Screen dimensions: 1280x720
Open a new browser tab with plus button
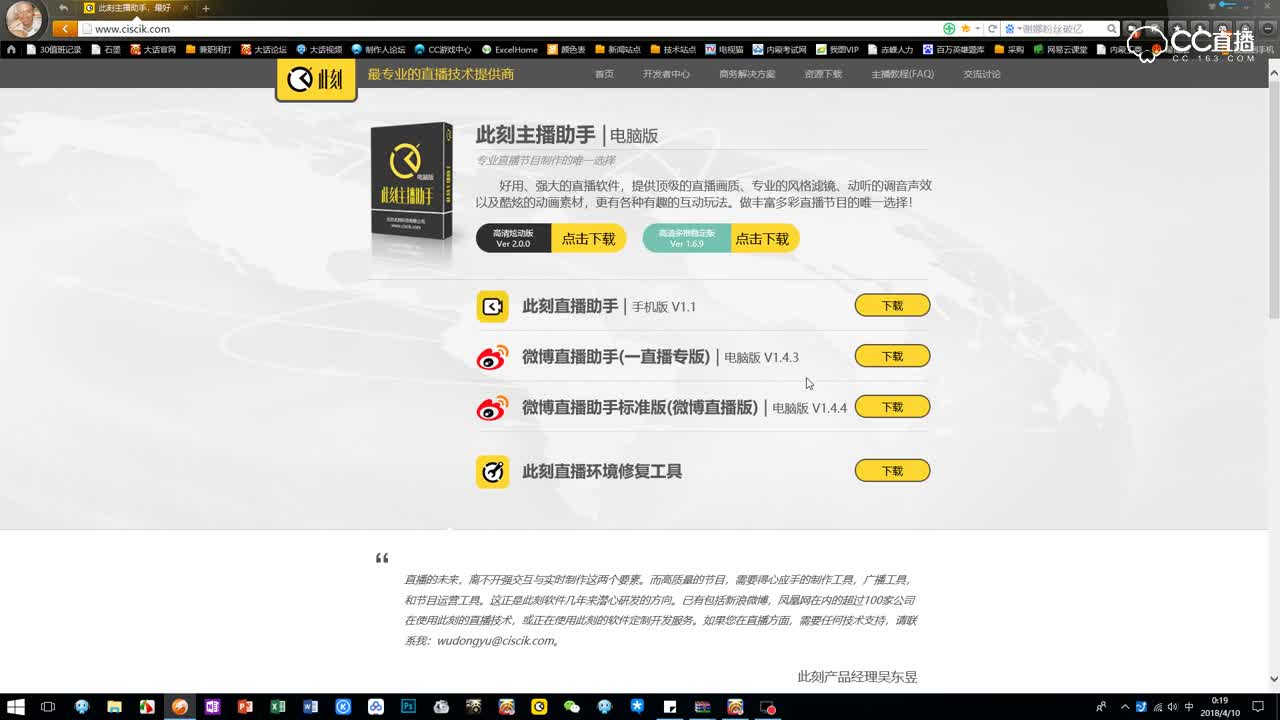206,8
